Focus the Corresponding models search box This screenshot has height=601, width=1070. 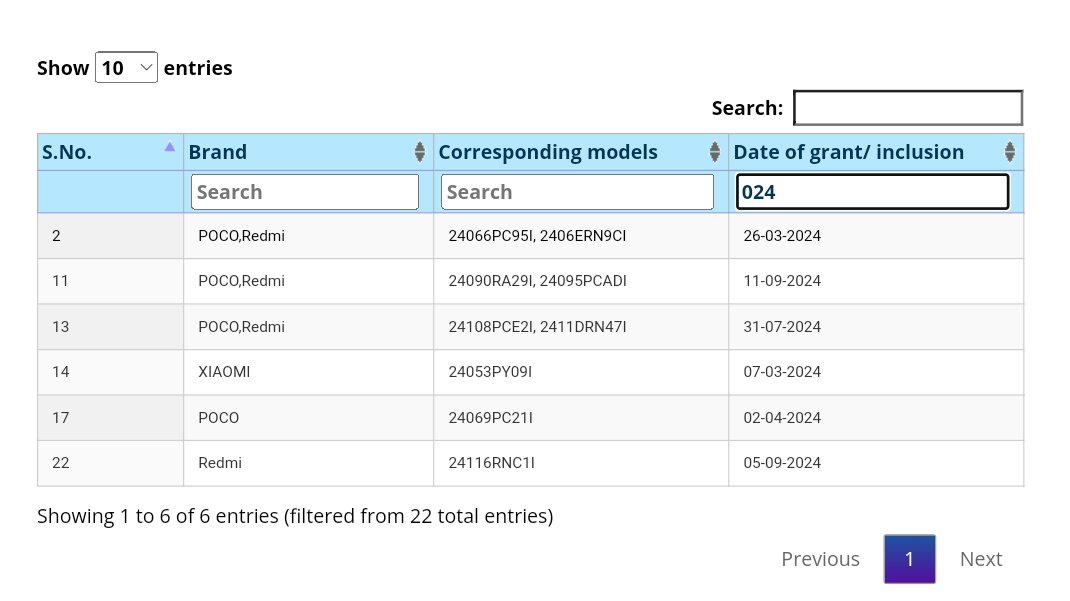click(x=577, y=192)
